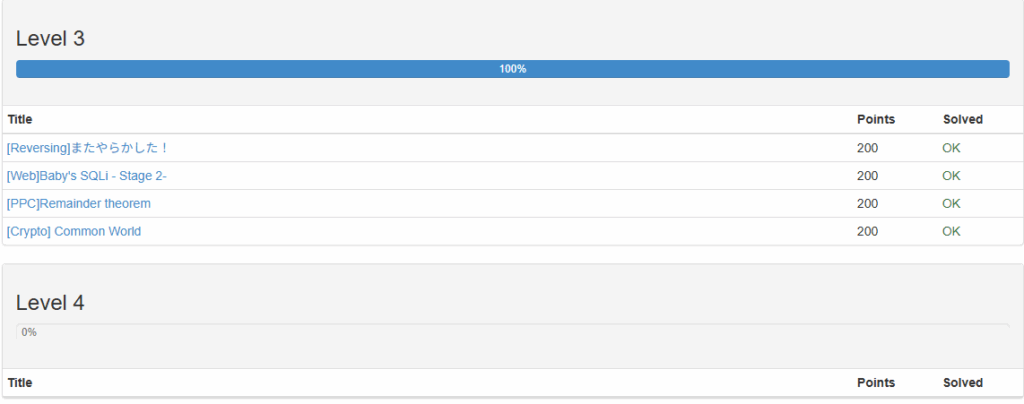
Task: Click the Solved column header under Level 4
Action: tap(963, 383)
